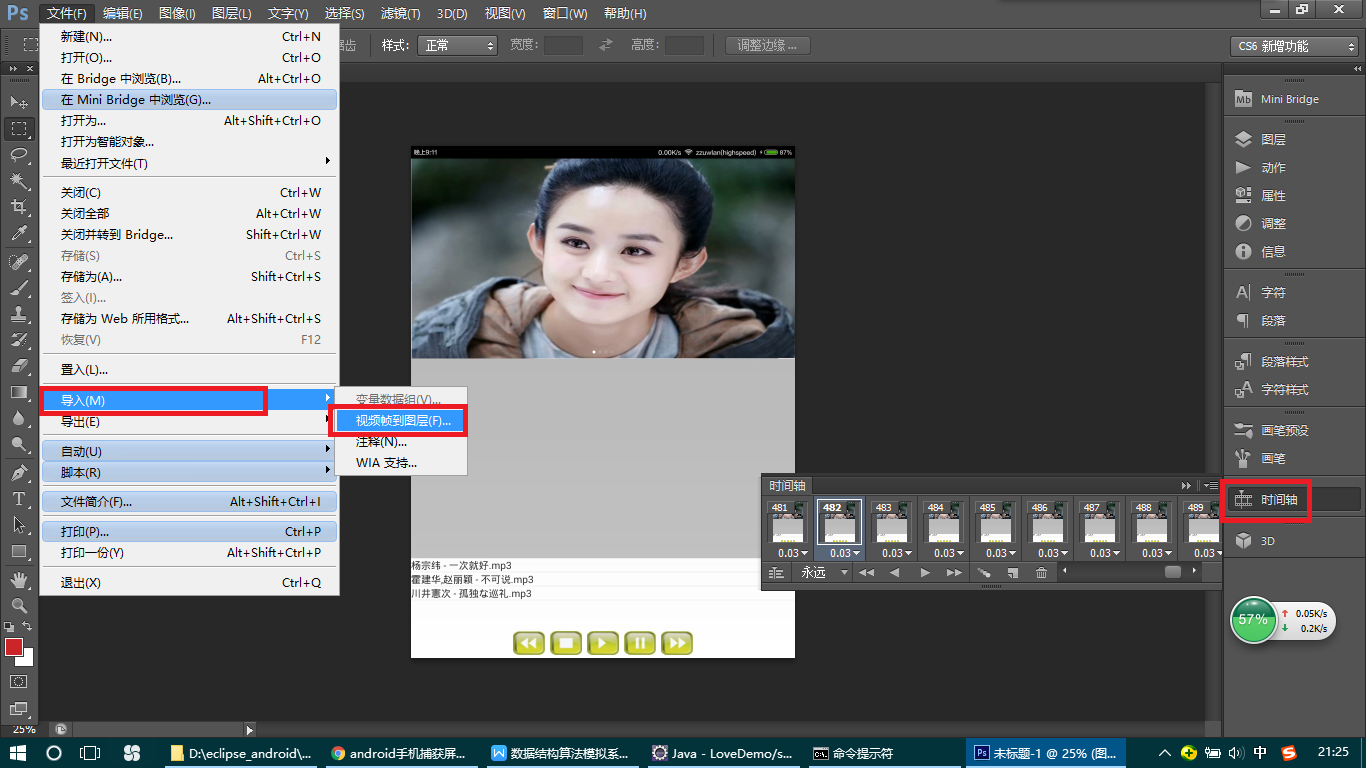Toggle Quick Mask mode
Viewport: 1366px width, 768px height.
tap(19, 681)
